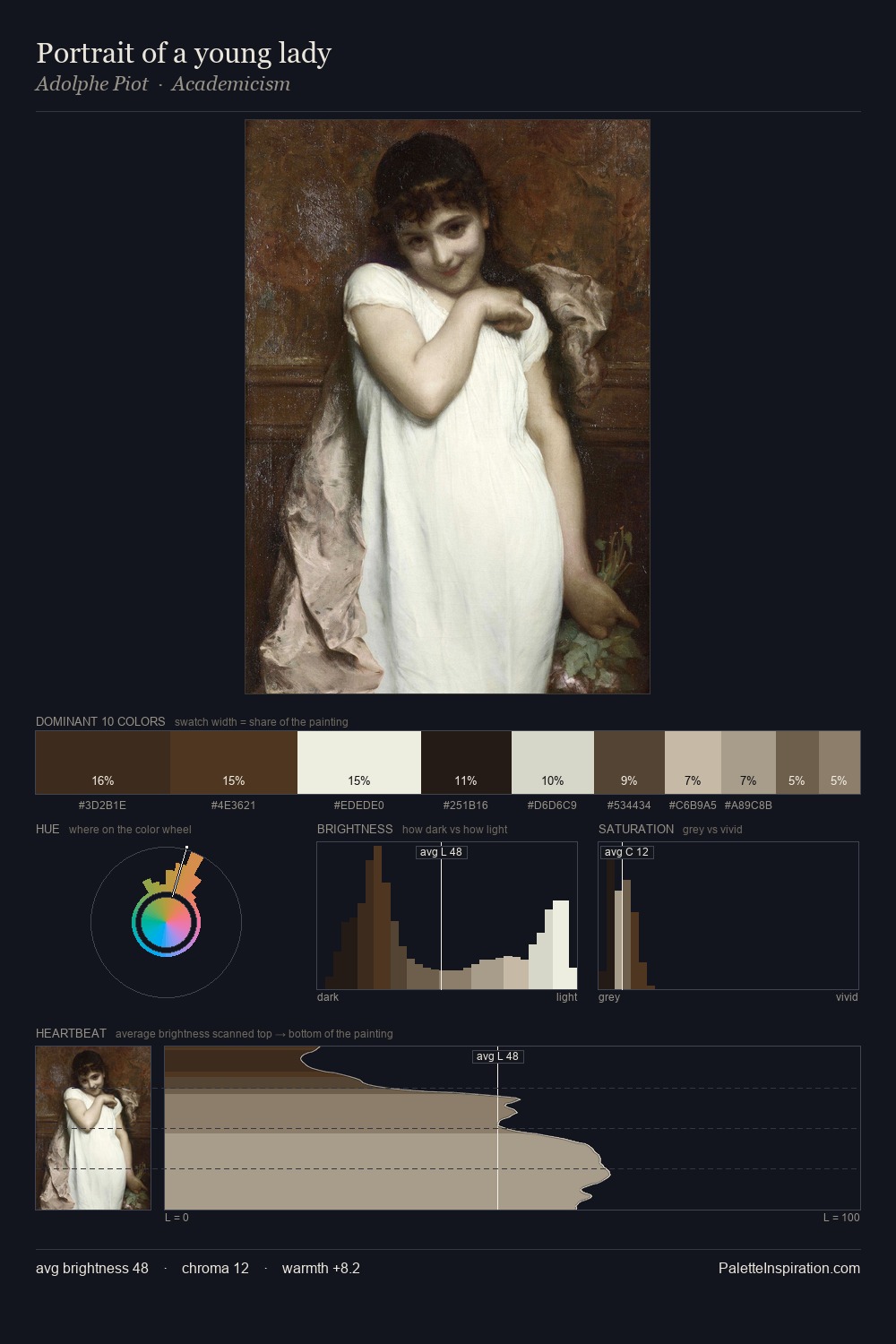Click the hue color wheel
The height and width of the screenshot is (1344, 896).
click(166, 922)
